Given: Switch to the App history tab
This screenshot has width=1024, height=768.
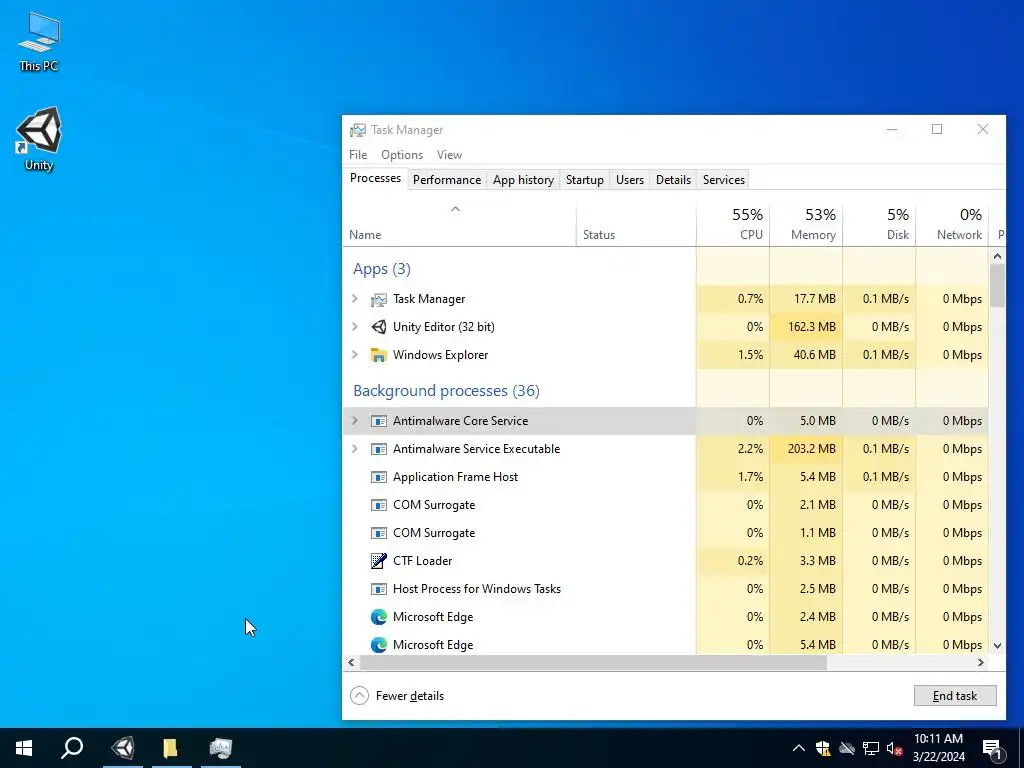Looking at the screenshot, I should point(523,180).
